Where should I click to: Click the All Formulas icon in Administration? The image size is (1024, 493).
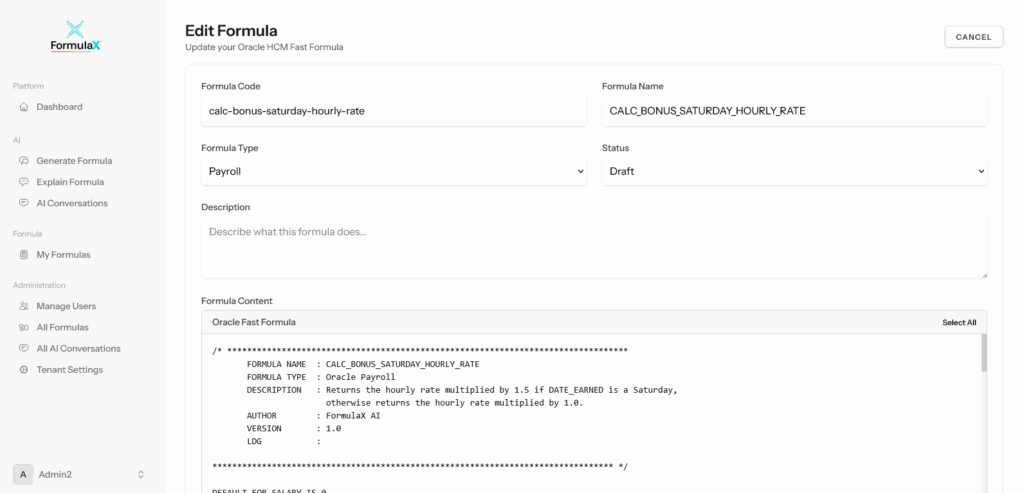24,327
